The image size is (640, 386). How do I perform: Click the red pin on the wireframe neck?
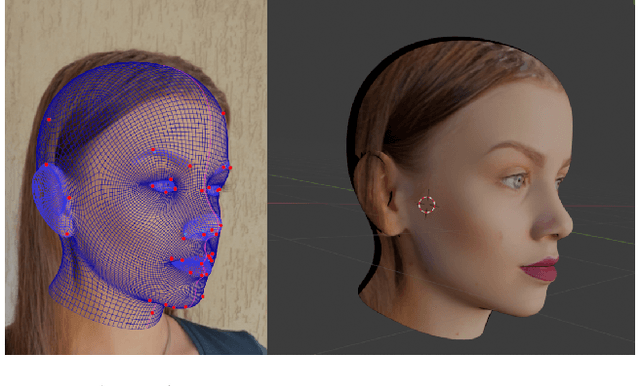click(x=152, y=313)
